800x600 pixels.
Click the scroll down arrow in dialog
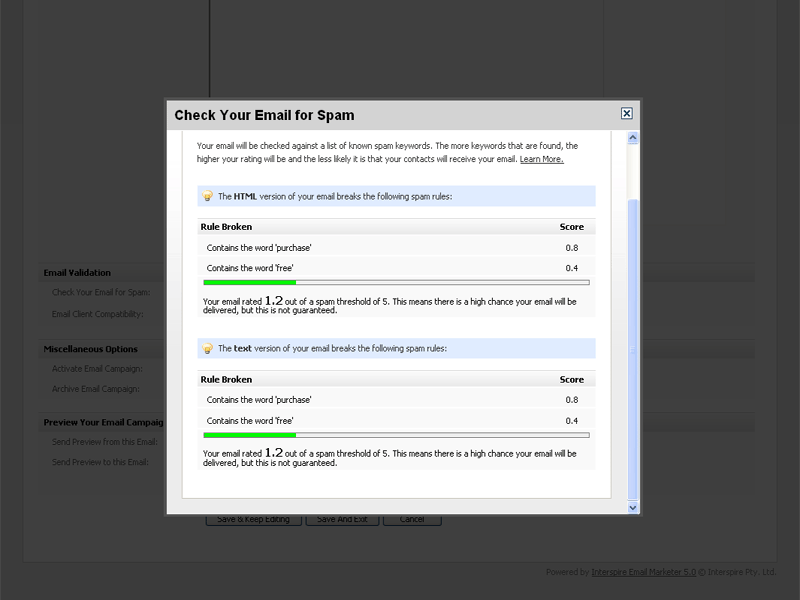coord(633,507)
